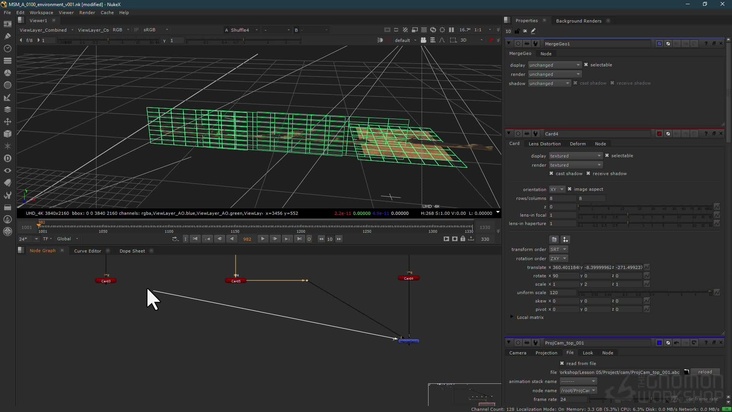The image size is (732, 412).
Task: Open the 3D nodes cube icon
Action: [7, 134]
